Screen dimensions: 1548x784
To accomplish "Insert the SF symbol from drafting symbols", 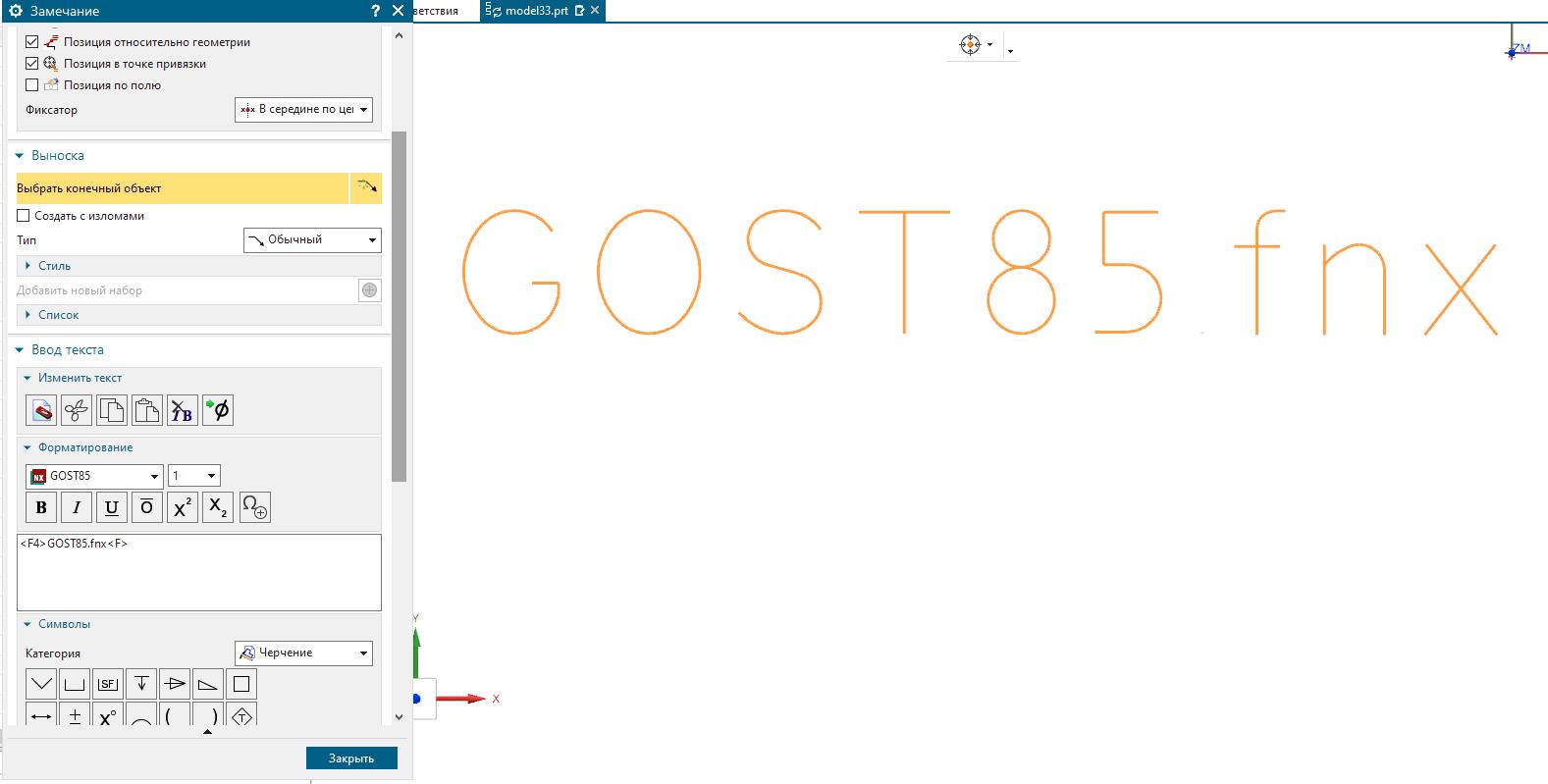I will pyautogui.click(x=108, y=684).
